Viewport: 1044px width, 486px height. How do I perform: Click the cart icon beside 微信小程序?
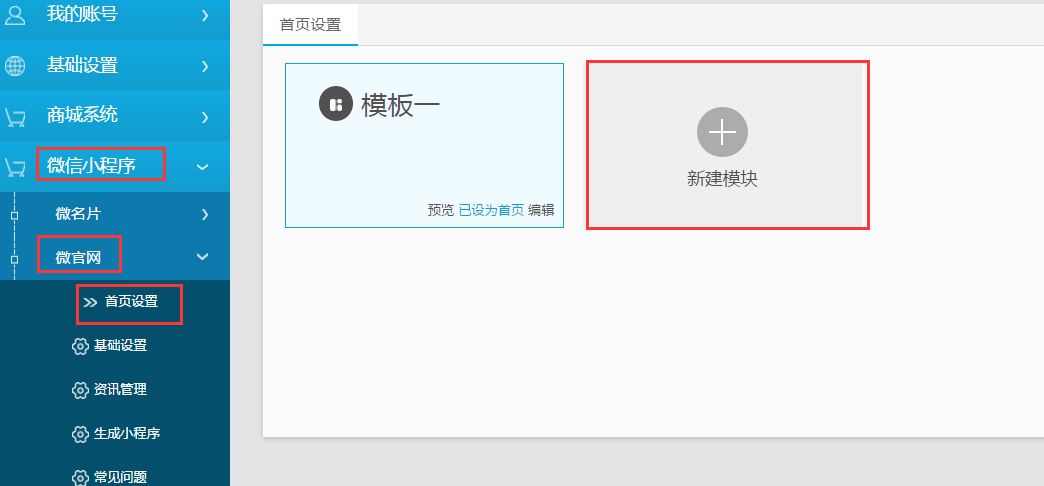click(x=15, y=167)
